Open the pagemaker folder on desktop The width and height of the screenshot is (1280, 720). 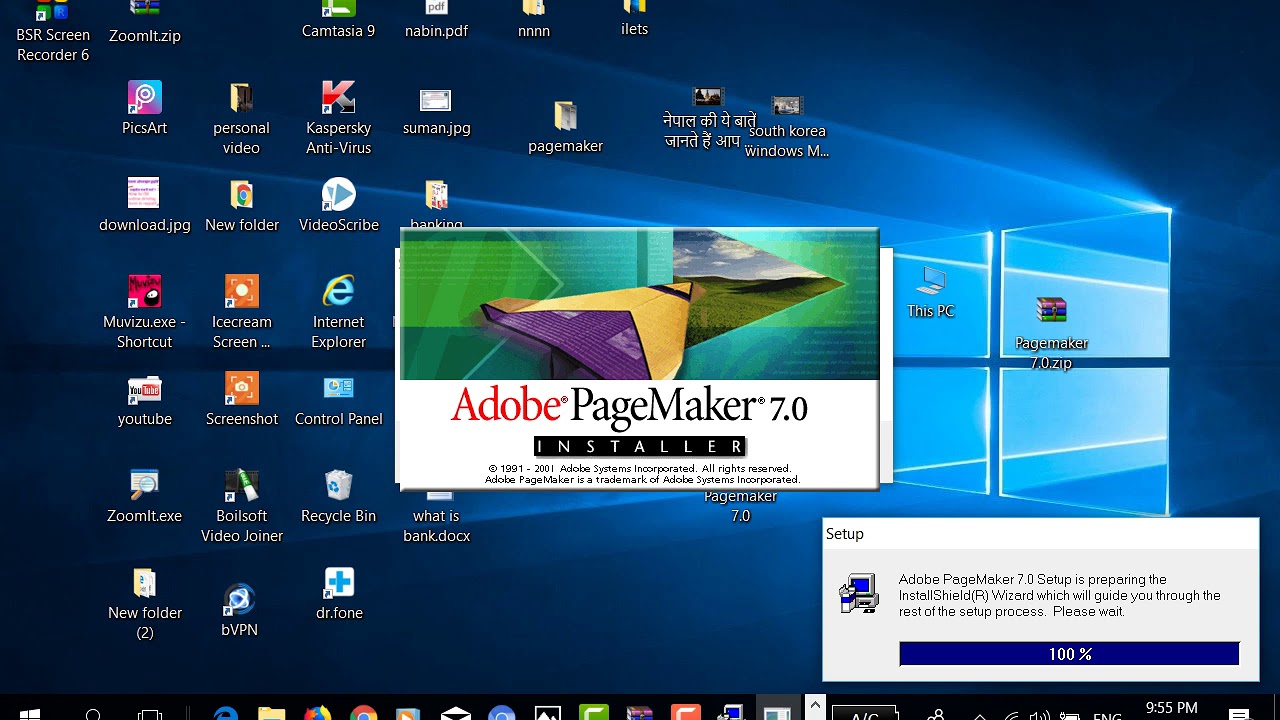[565, 116]
